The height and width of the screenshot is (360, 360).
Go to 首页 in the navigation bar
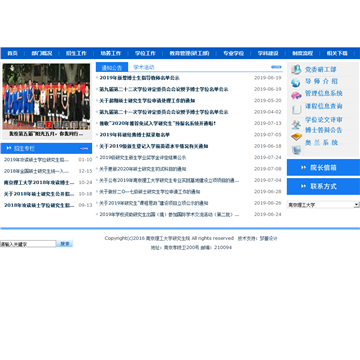point(12,53)
